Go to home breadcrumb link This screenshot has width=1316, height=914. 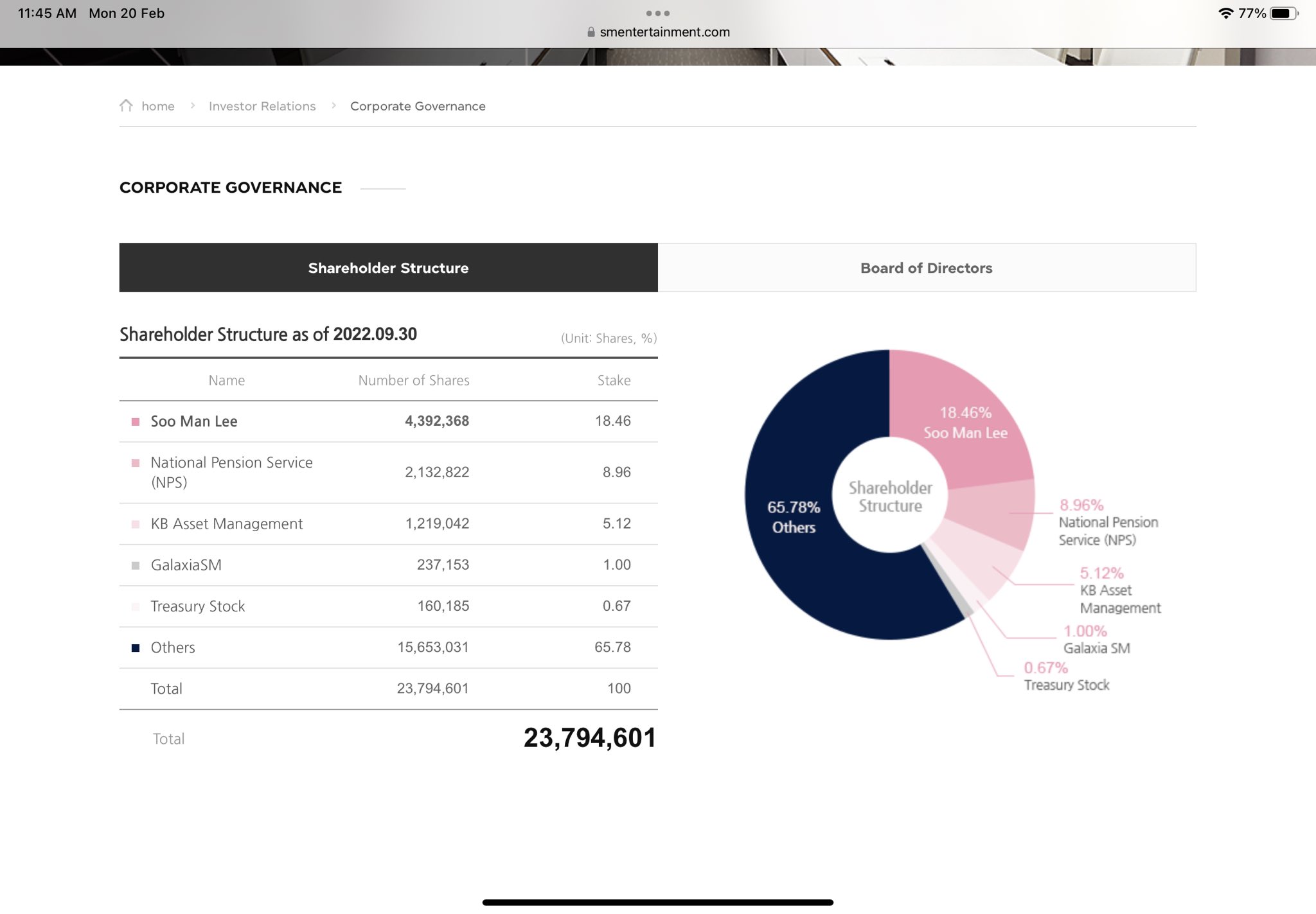(x=158, y=106)
